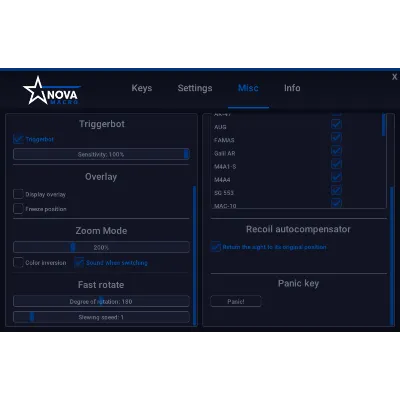Click the Sensitivity 100% slider
This screenshot has width=400, height=400.
(101, 154)
